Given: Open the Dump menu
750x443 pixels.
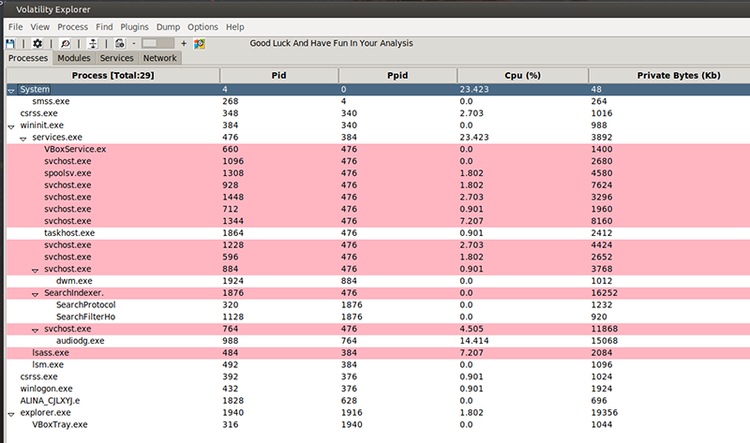Looking at the screenshot, I should coord(168,27).
